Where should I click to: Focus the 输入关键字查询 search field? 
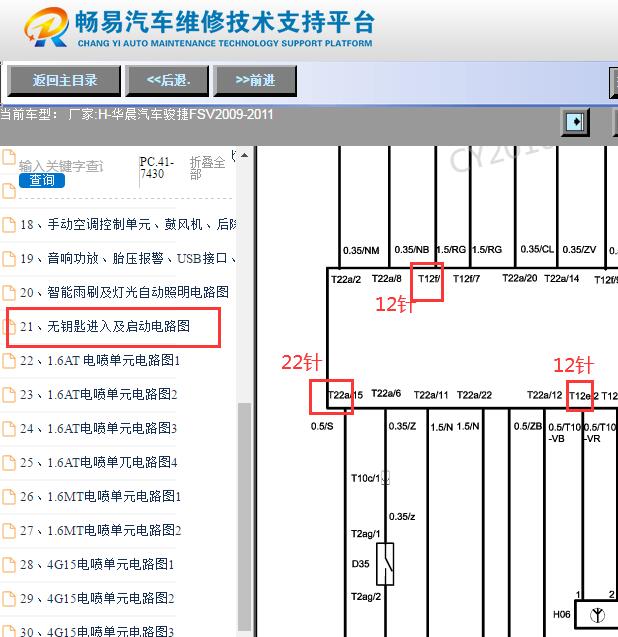pos(61,166)
